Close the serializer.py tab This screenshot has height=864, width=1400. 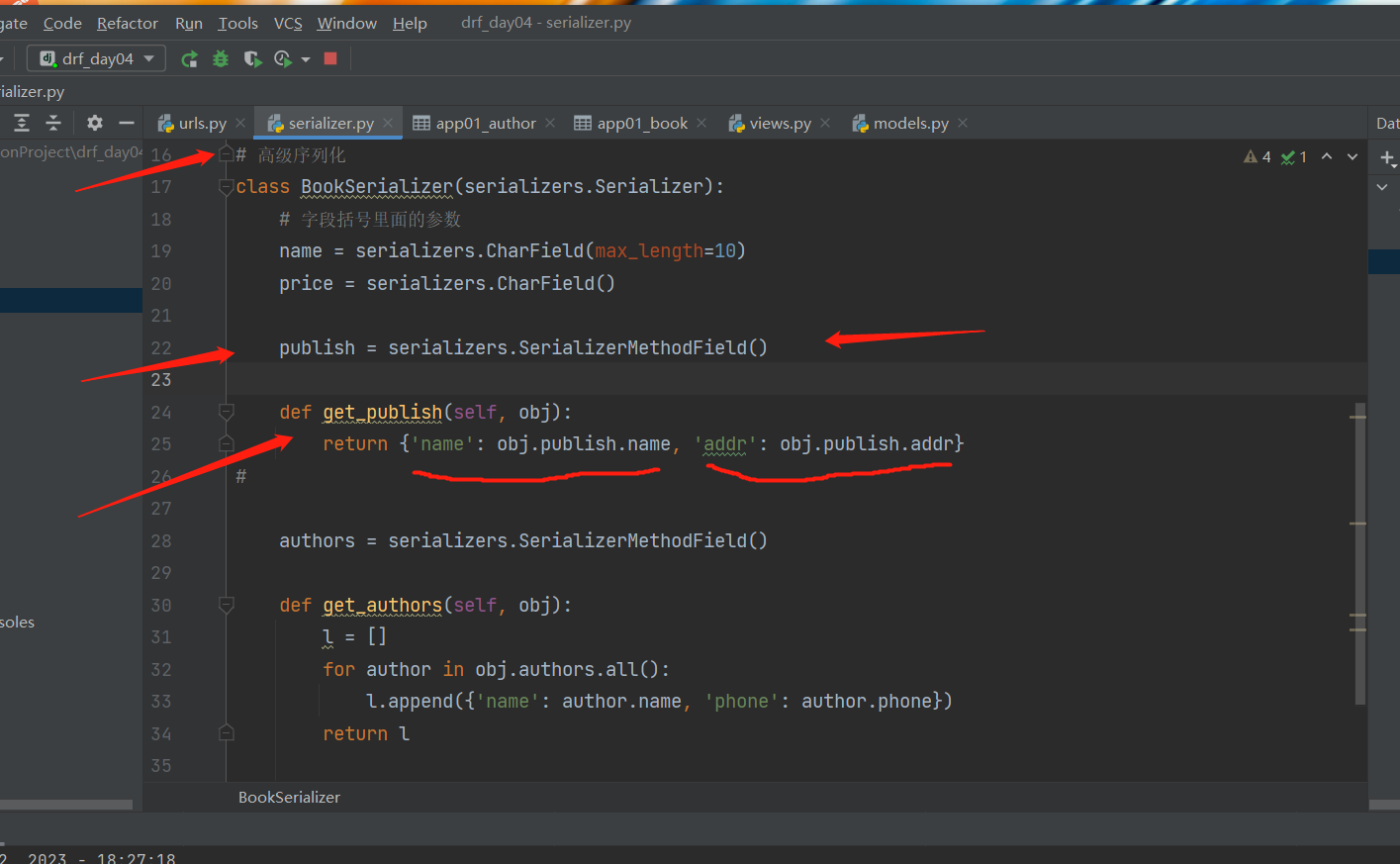[388, 123]
